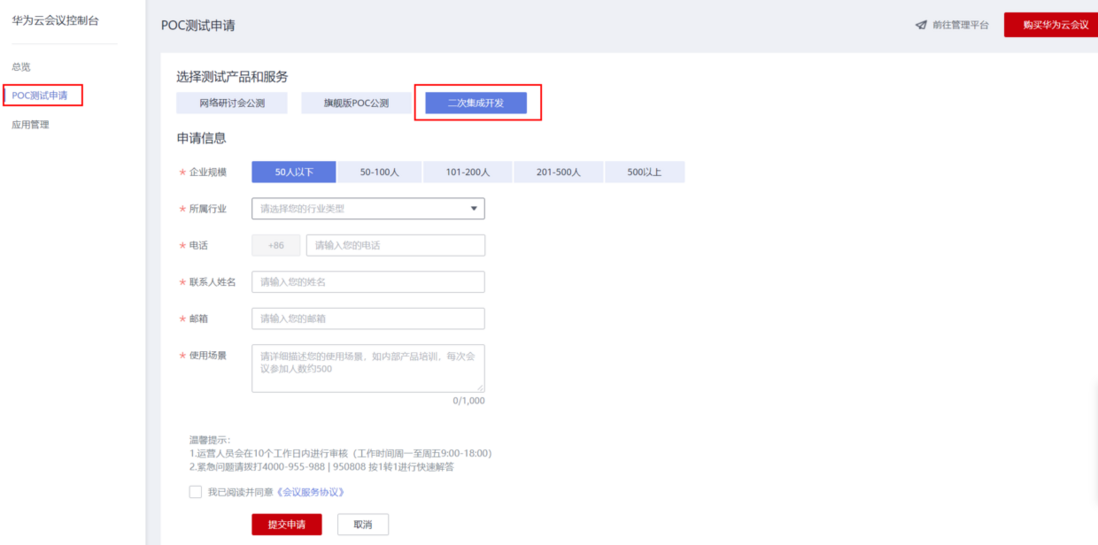1098x545 pixels.
Task: Go to POC测试申请 sidebar item
Action: pos(40,95)
